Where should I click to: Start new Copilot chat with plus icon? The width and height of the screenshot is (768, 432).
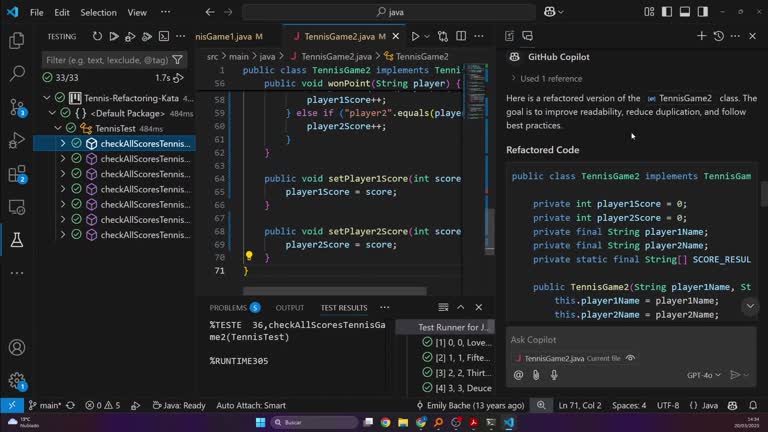tap(701, 36)
